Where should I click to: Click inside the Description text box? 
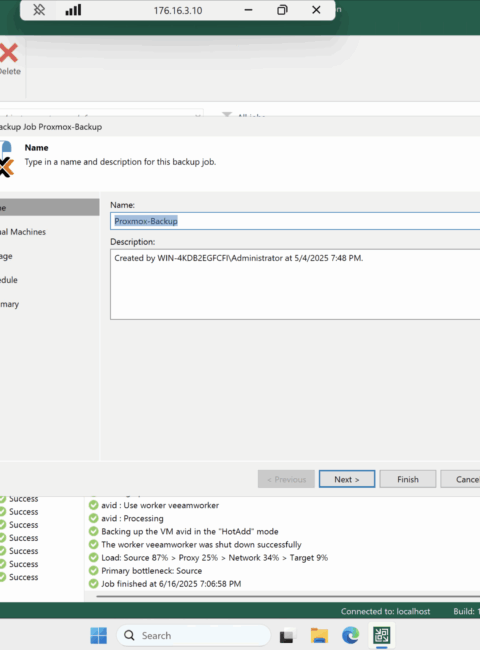(295, 284)
